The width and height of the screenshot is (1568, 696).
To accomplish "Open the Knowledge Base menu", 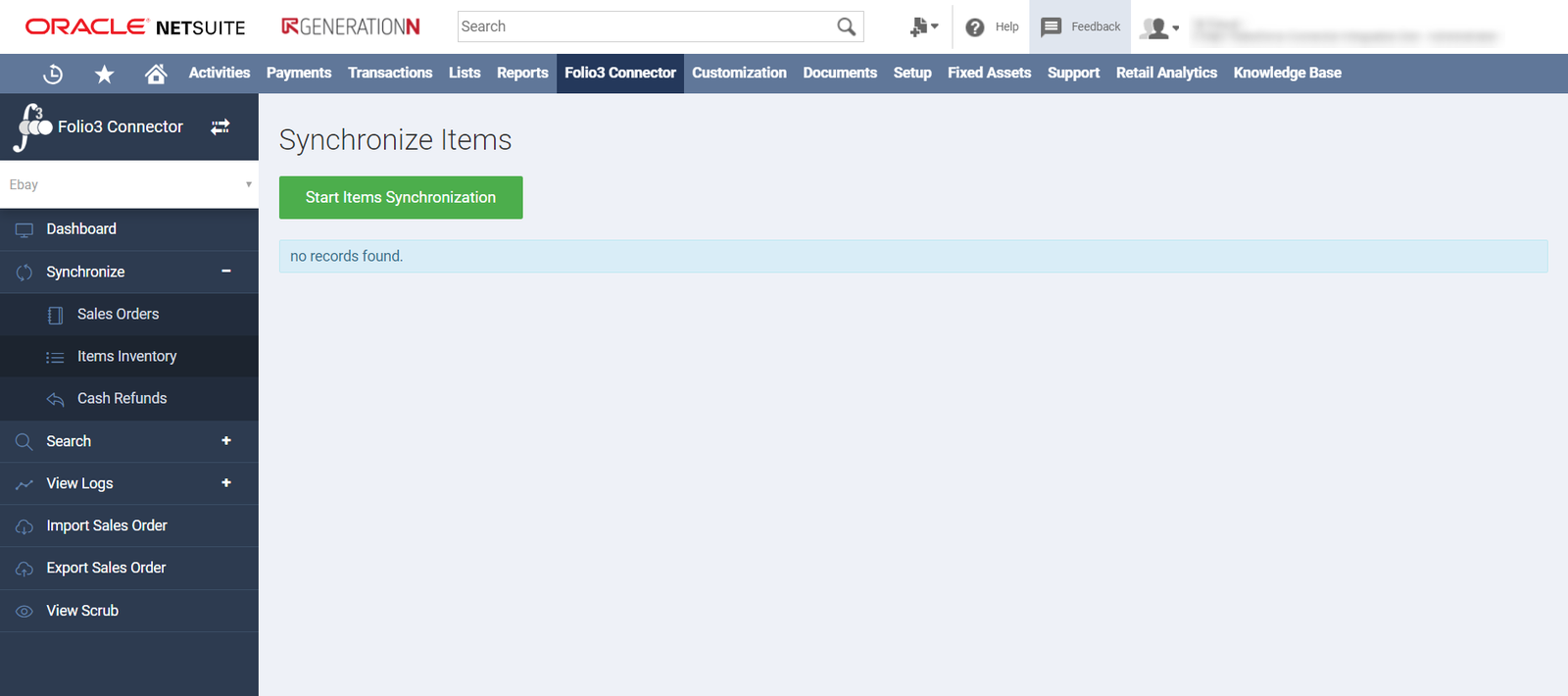I will [1287, 74].
